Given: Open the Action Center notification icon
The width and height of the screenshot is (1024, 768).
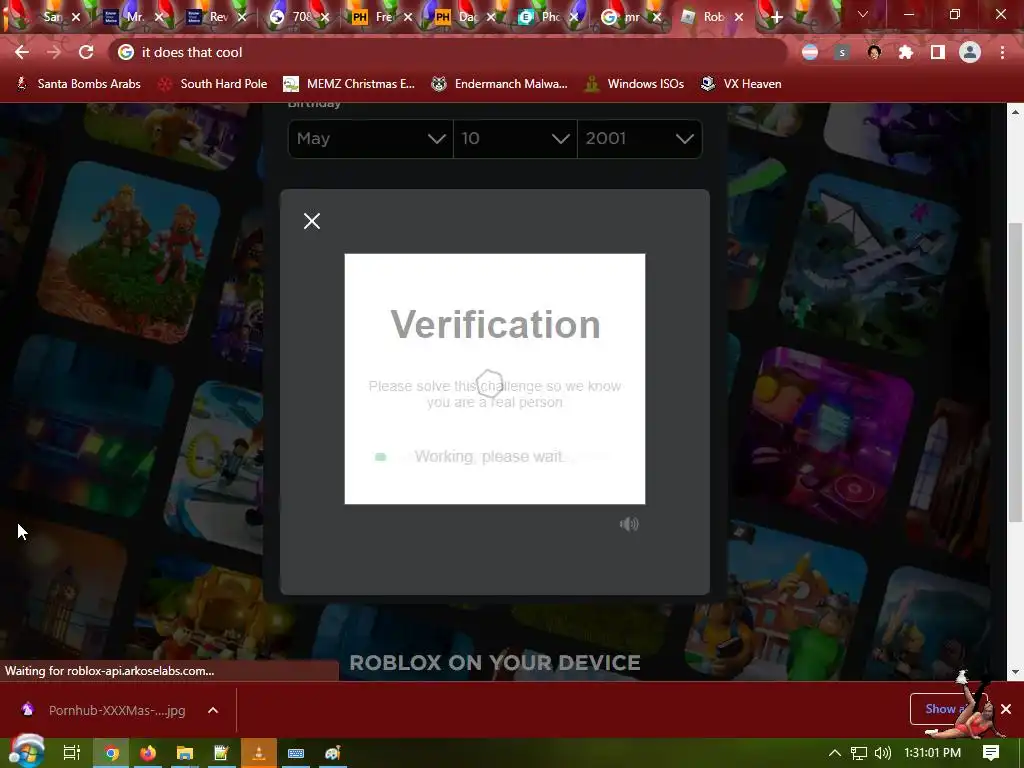Looking at the screenshot, I should tap(991, 753).
